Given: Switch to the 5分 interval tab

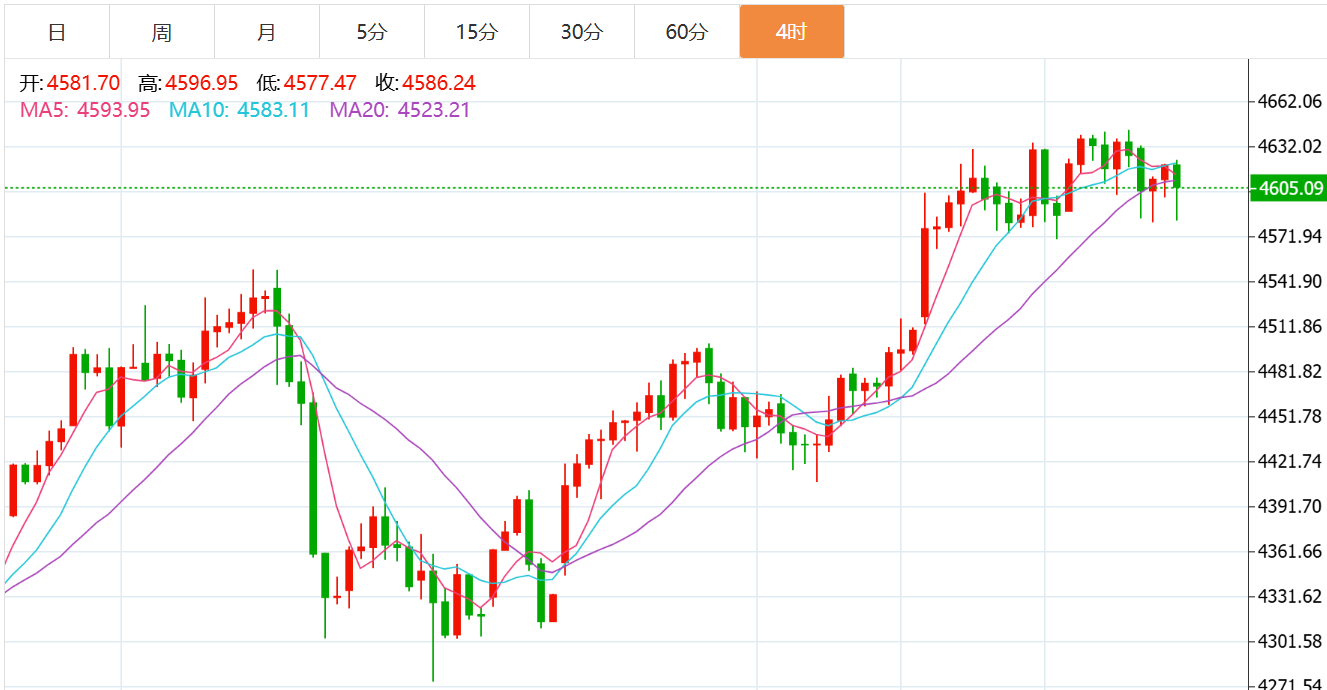Looking at the screenshot, I should click(x=371, y=32).
